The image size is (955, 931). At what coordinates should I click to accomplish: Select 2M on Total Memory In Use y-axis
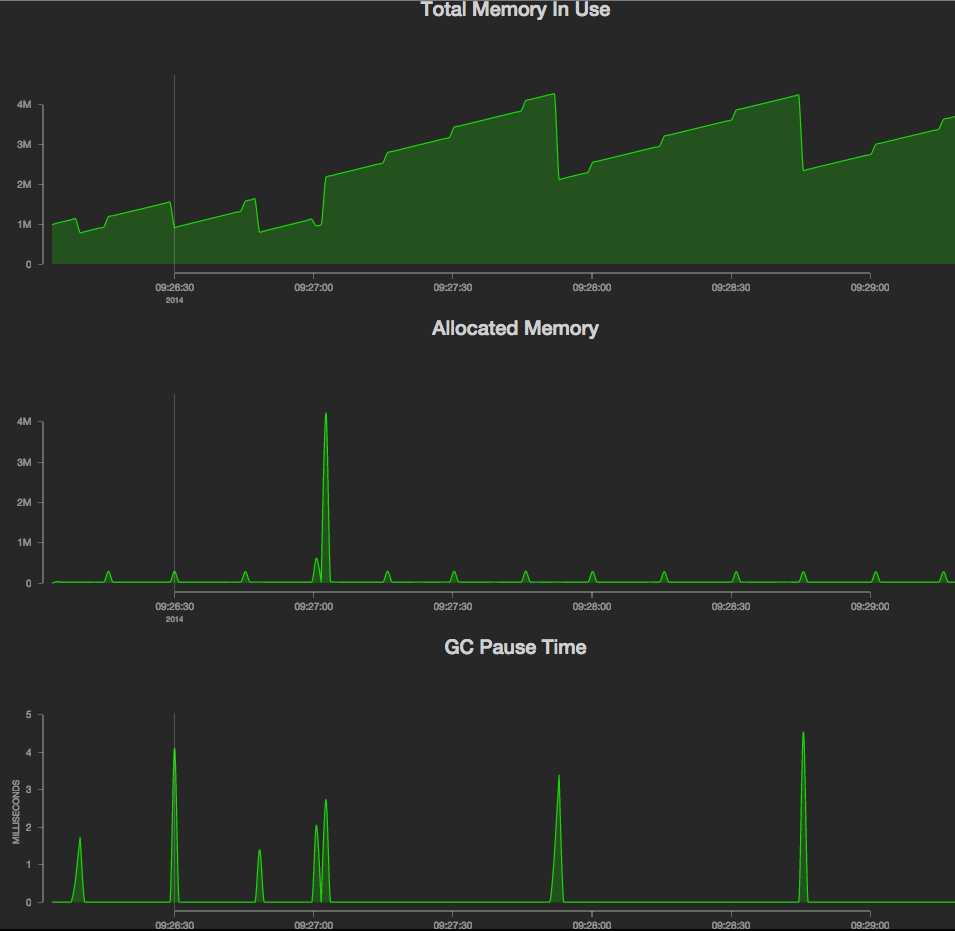(24, 184)
